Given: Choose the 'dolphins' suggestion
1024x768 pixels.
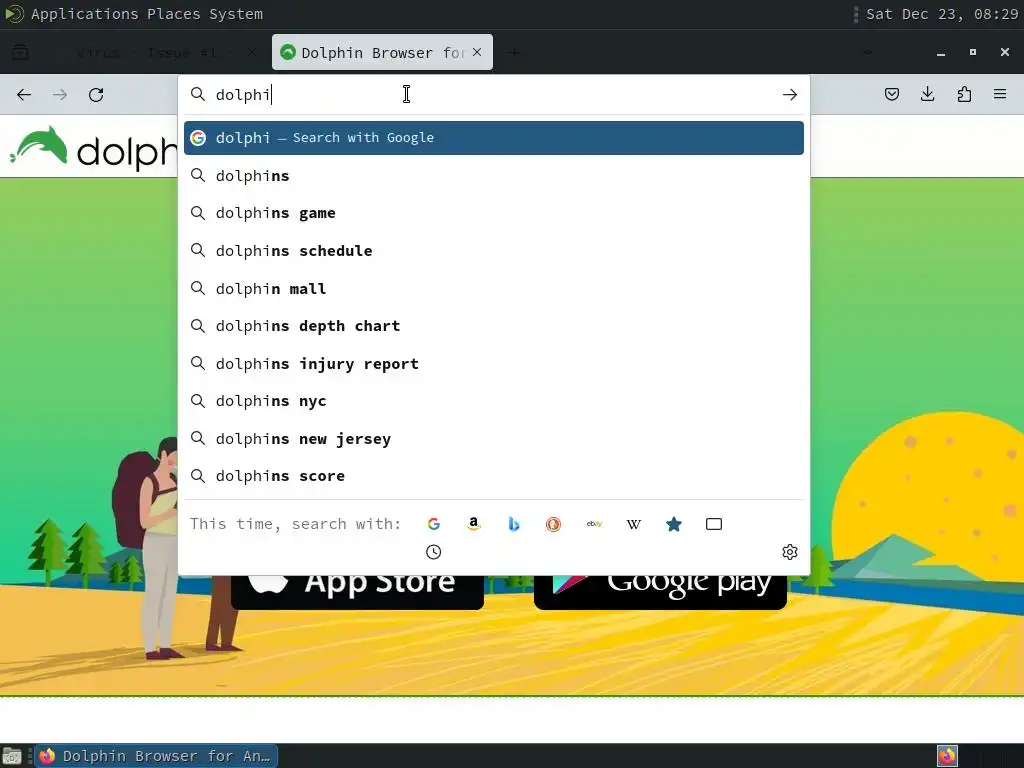Looking at the screenshot, I should pyautogui.click(x=494, y=176).
